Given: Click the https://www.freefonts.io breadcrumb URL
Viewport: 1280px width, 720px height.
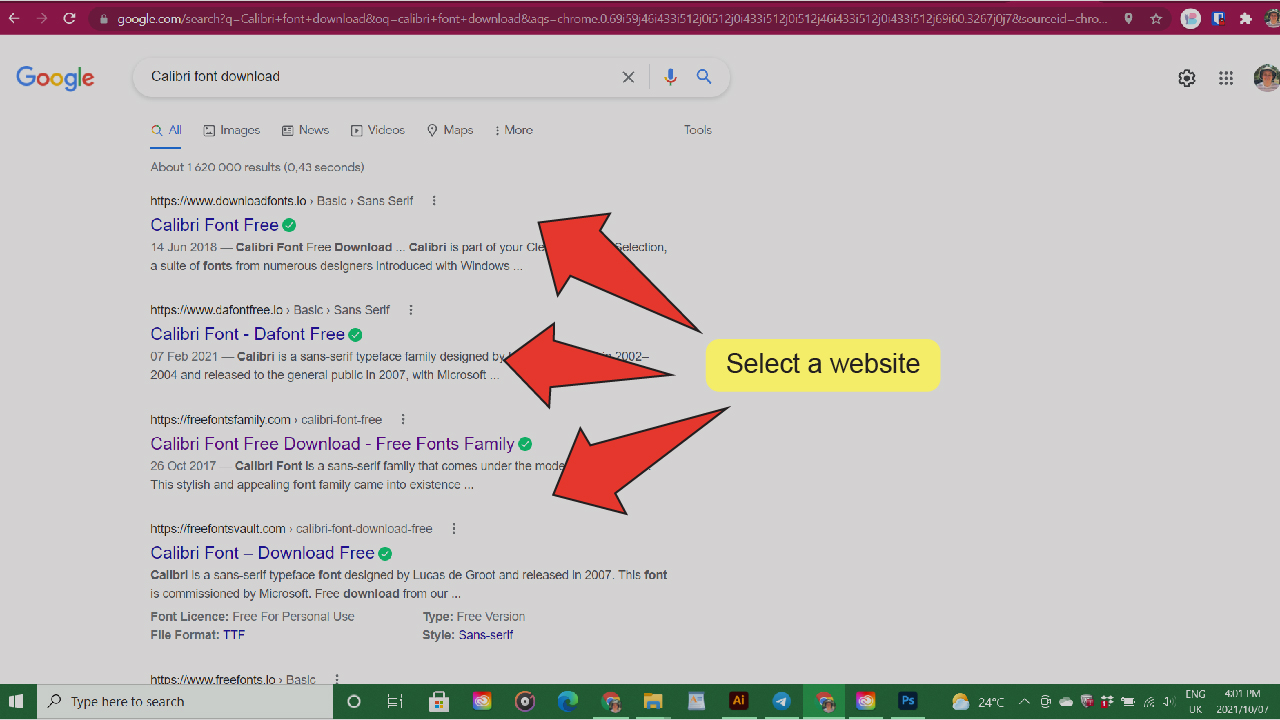Looking at the screenshot, I should 213,680.
